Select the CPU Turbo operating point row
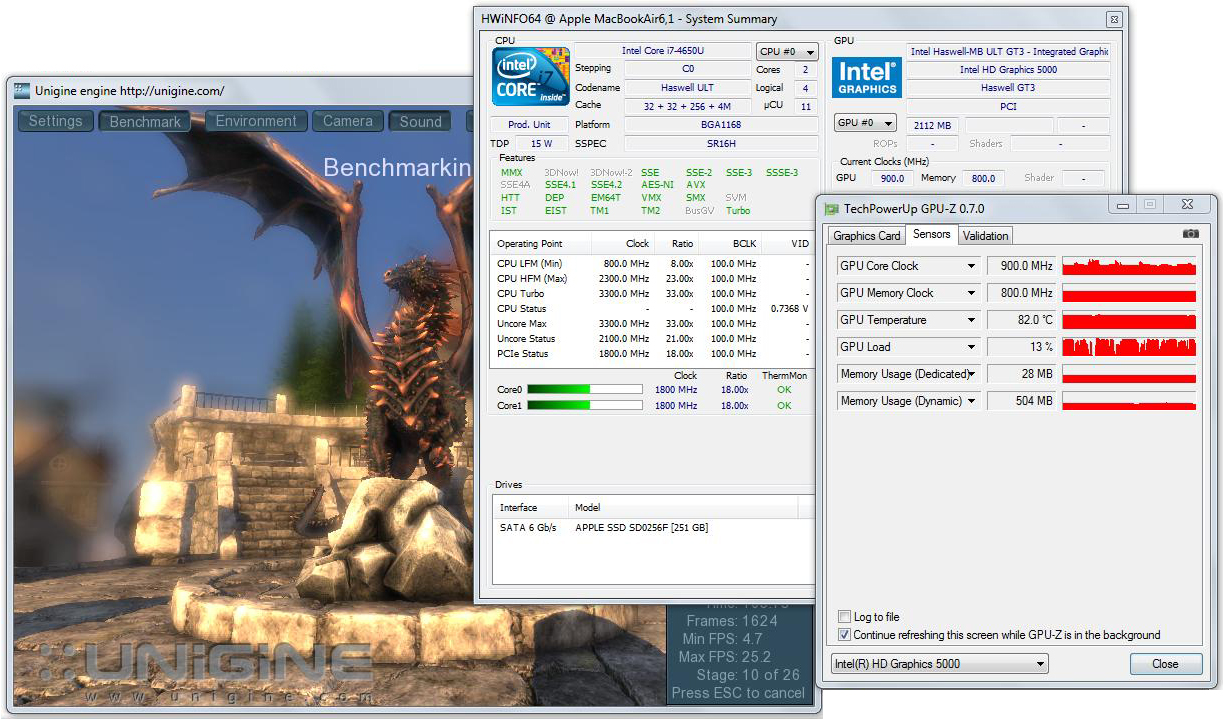Viewport: 1223px width, 726px height. point(653,294)
